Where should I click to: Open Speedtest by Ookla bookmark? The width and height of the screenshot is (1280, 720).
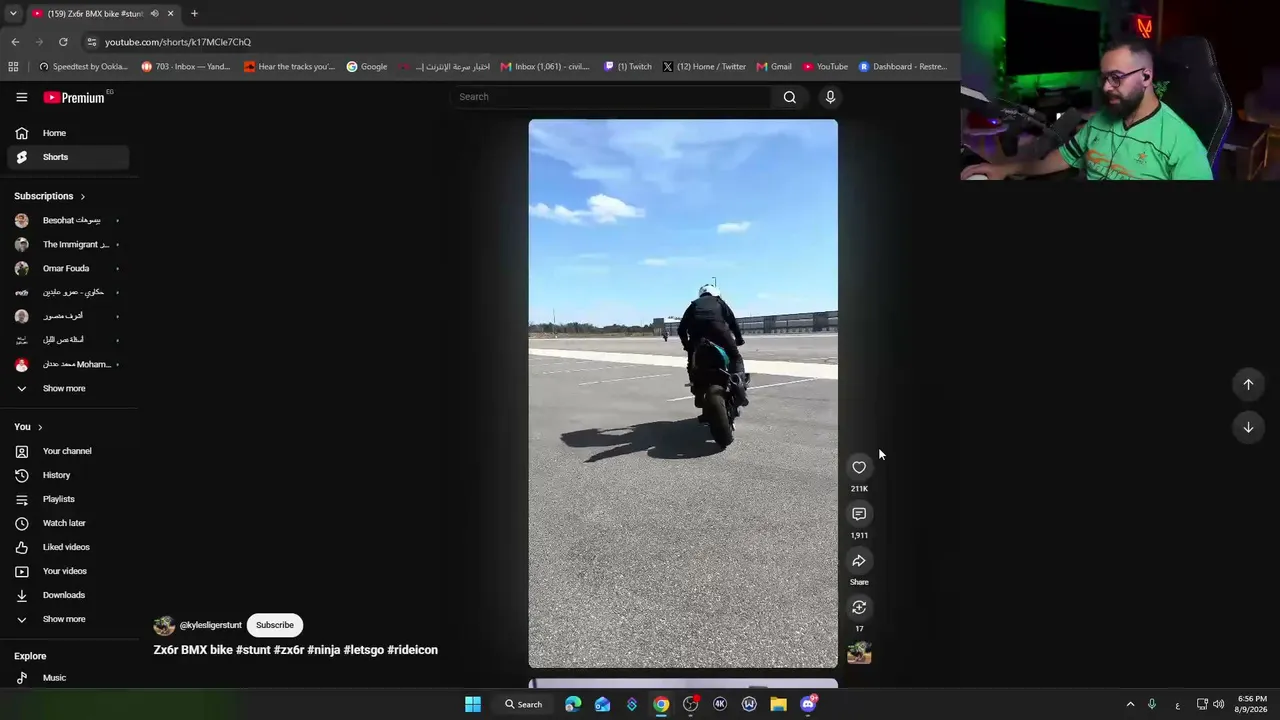coord(83,67)
